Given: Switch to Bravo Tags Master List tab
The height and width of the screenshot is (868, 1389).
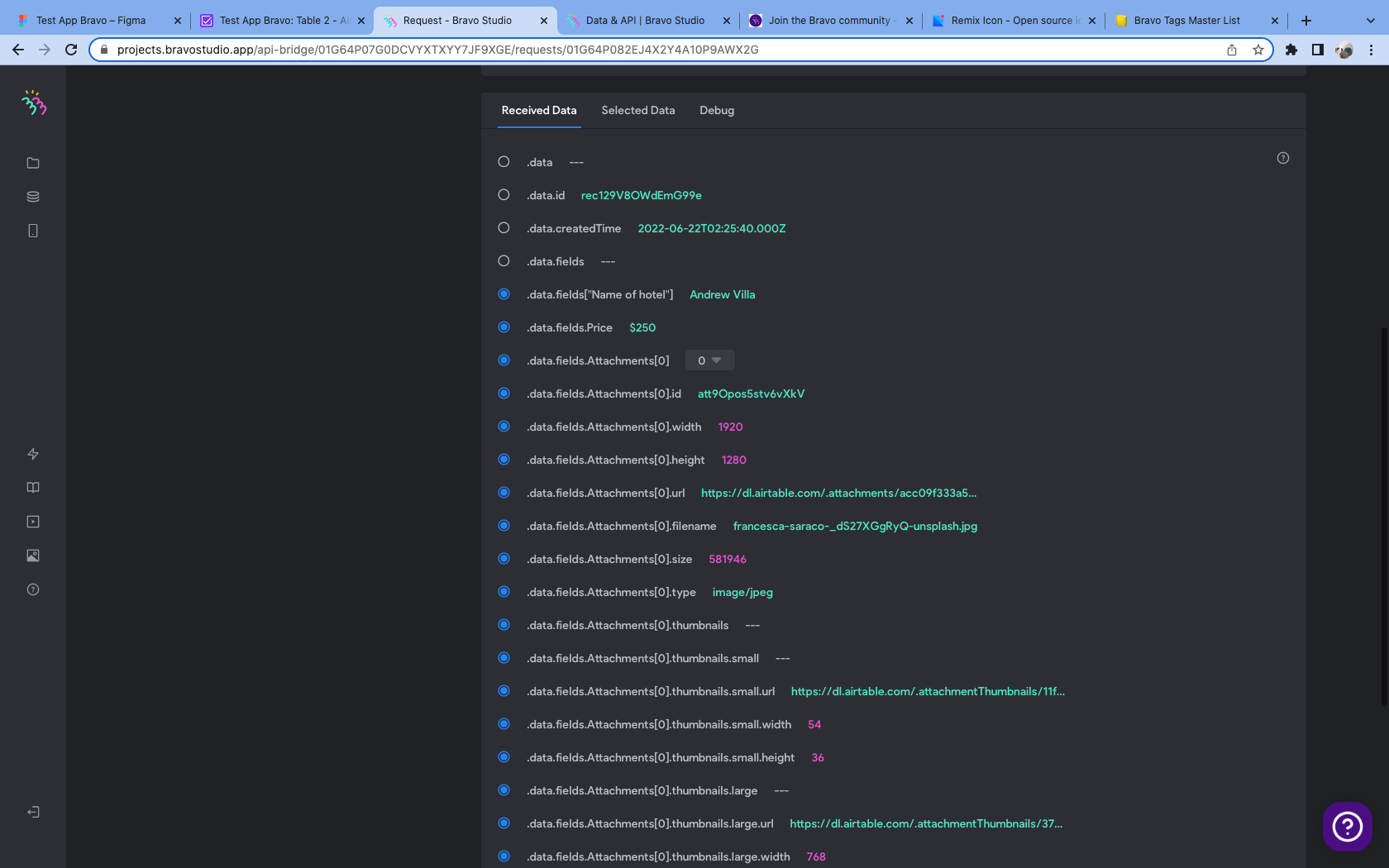Looking at the screenshot, I should point(1196,21).
